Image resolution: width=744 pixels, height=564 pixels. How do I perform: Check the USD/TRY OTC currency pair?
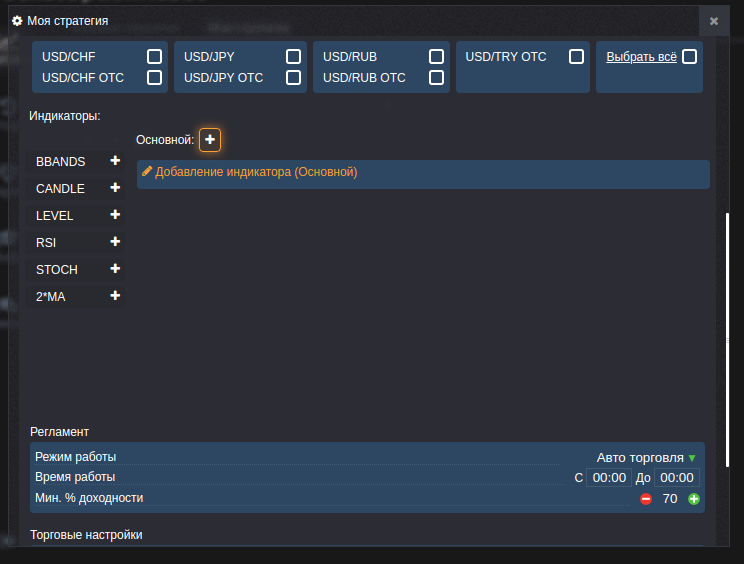(576, 57)
